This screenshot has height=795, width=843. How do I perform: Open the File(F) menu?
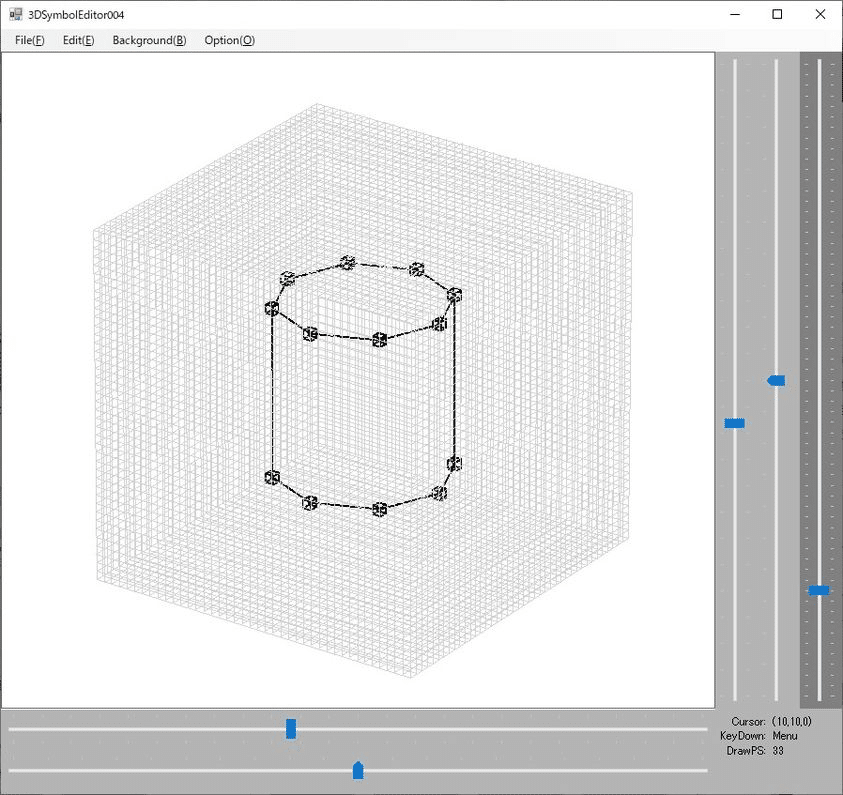(x=30, y=40)
